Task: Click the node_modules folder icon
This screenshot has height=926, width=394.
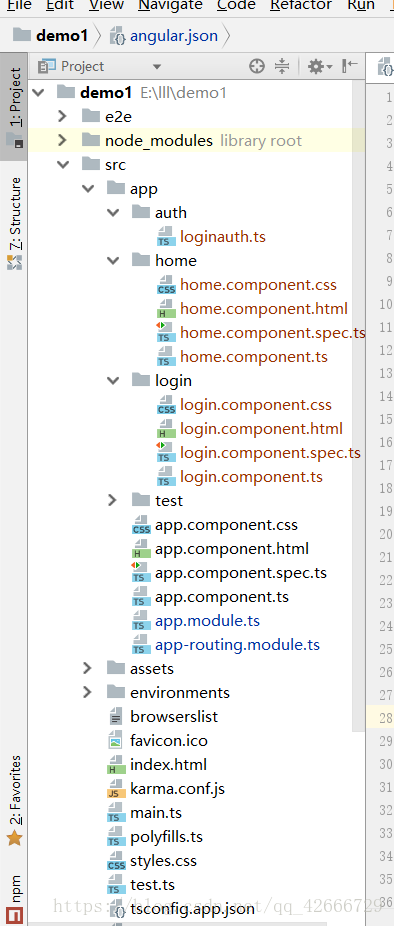Action: [90, 141]
